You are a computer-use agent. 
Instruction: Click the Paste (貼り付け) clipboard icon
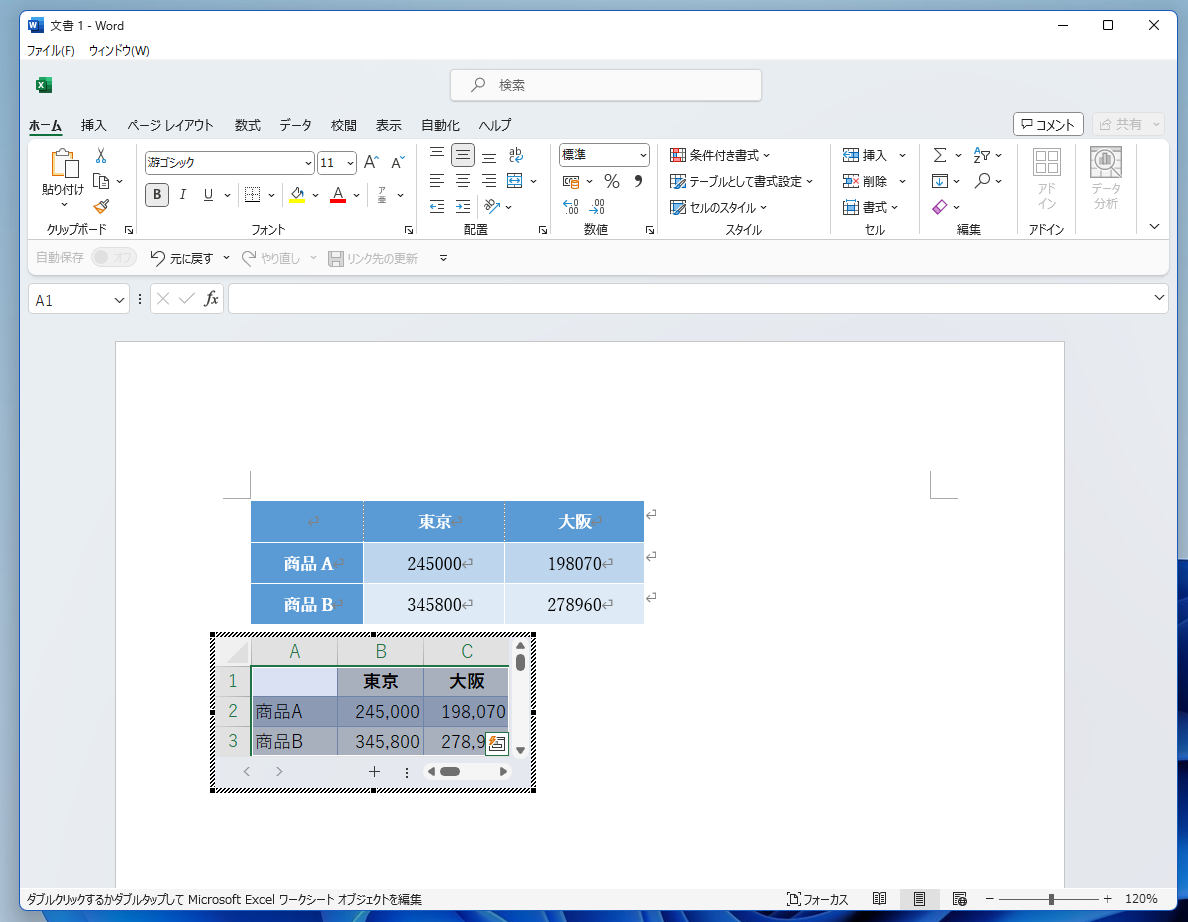tap(64, 164)
